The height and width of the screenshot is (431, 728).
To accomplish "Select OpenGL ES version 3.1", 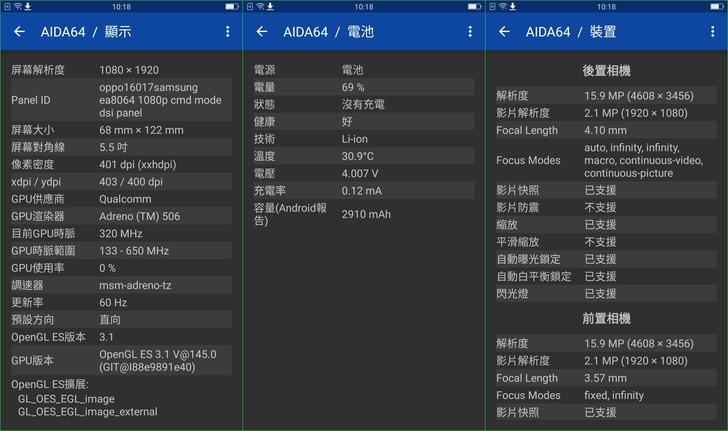I will coord(106,337).
